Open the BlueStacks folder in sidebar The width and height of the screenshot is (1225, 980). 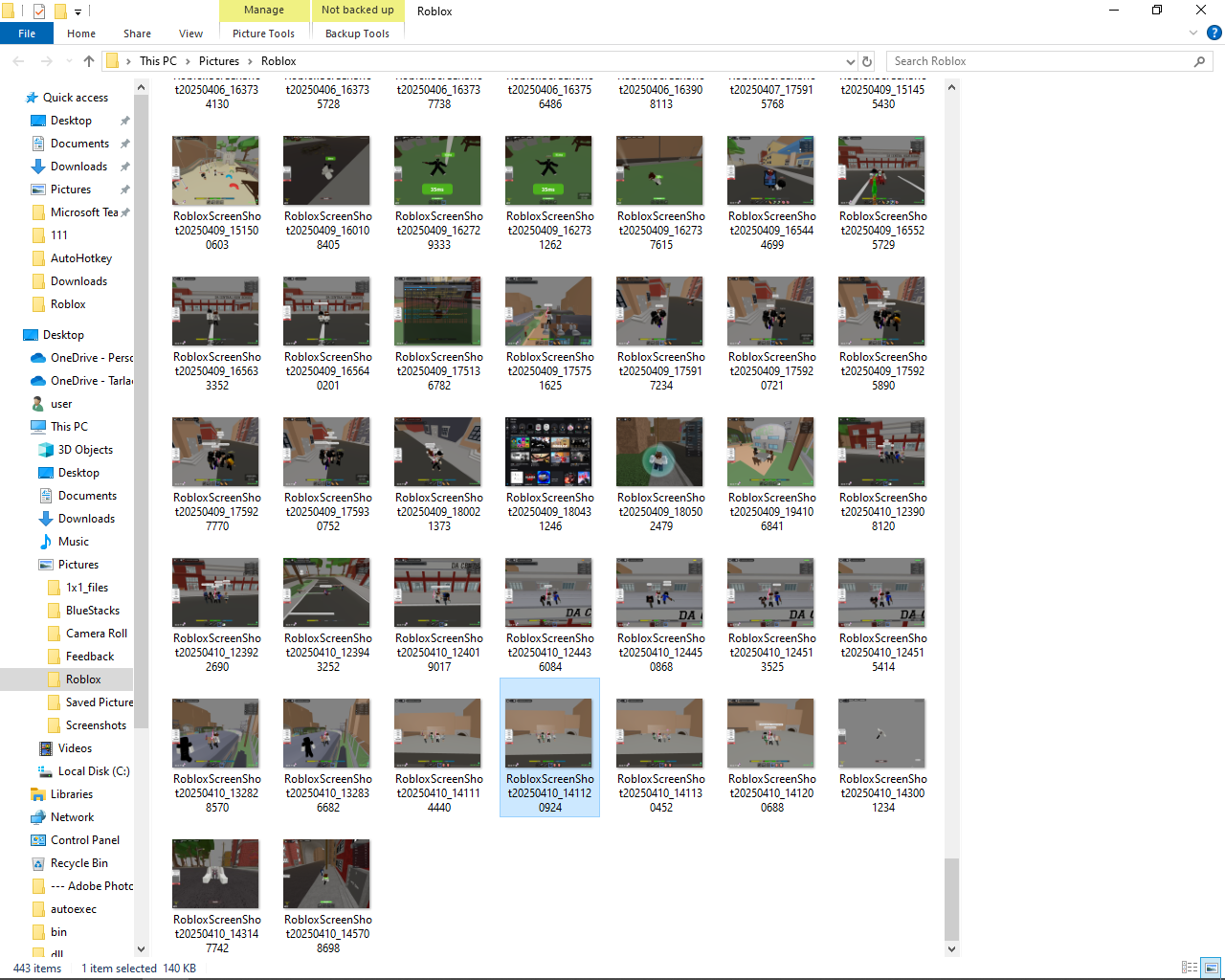click(x=93, y=611)
